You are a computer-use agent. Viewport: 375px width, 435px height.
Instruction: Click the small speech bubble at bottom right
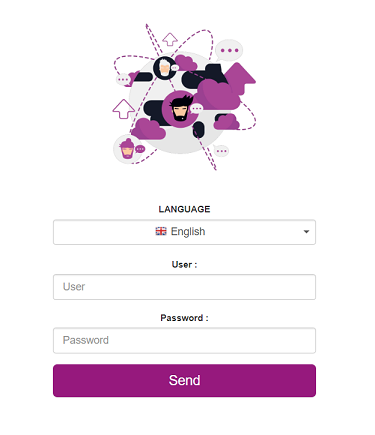click(x=221, y=151)
